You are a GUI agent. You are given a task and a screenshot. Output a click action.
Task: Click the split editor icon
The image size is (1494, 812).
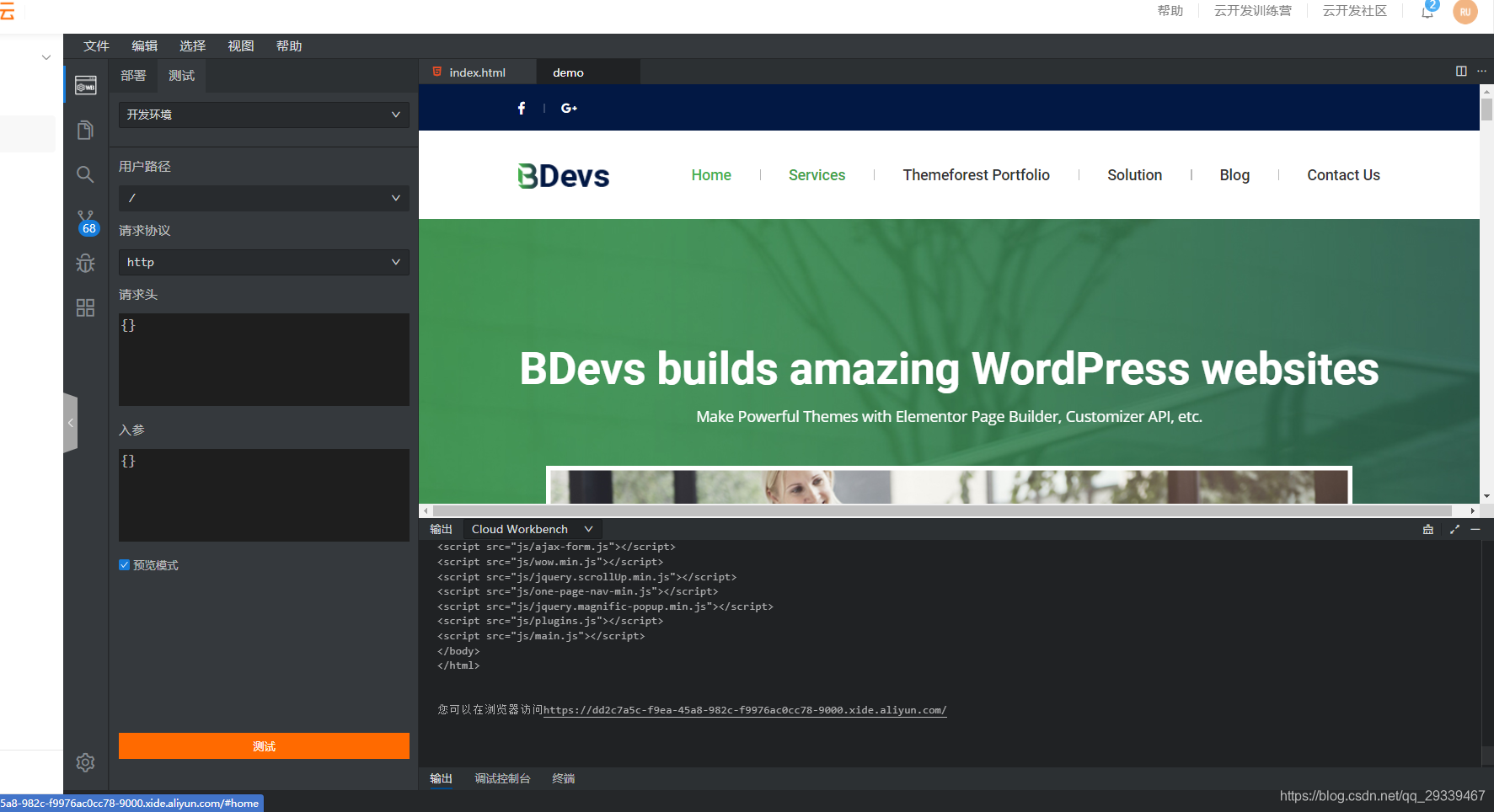pyautogui.click(x=1461, y=72)
